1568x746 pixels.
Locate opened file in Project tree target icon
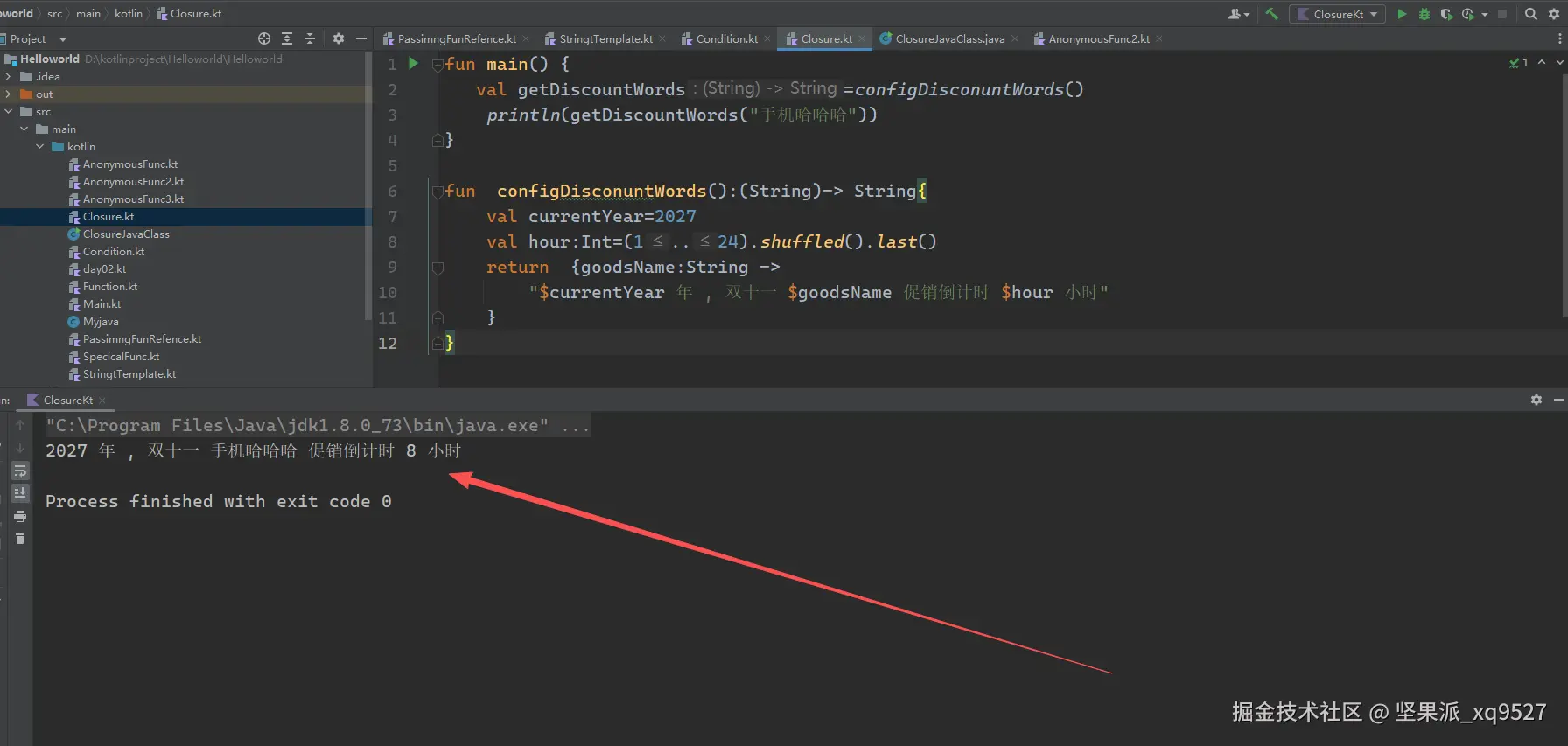pos(264,38)
